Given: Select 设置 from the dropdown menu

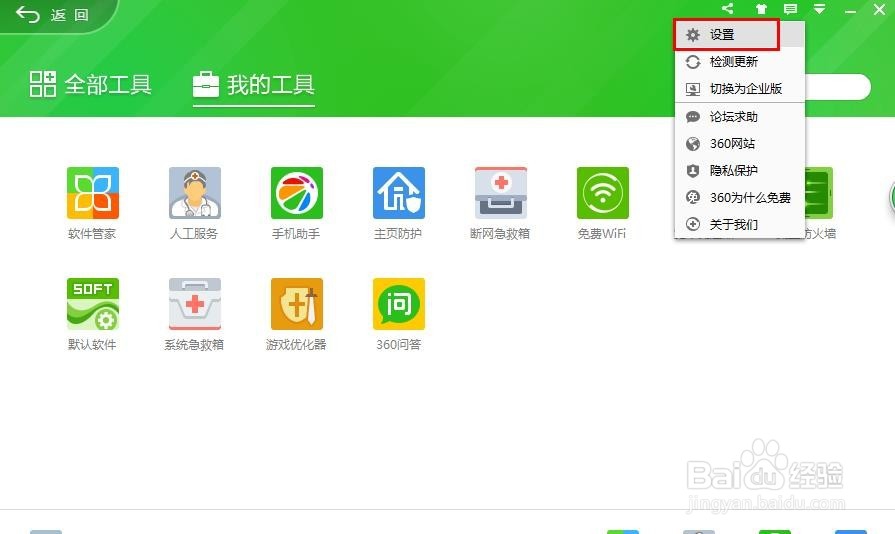Looking at the screenshot, I should (x=740, y=35).
